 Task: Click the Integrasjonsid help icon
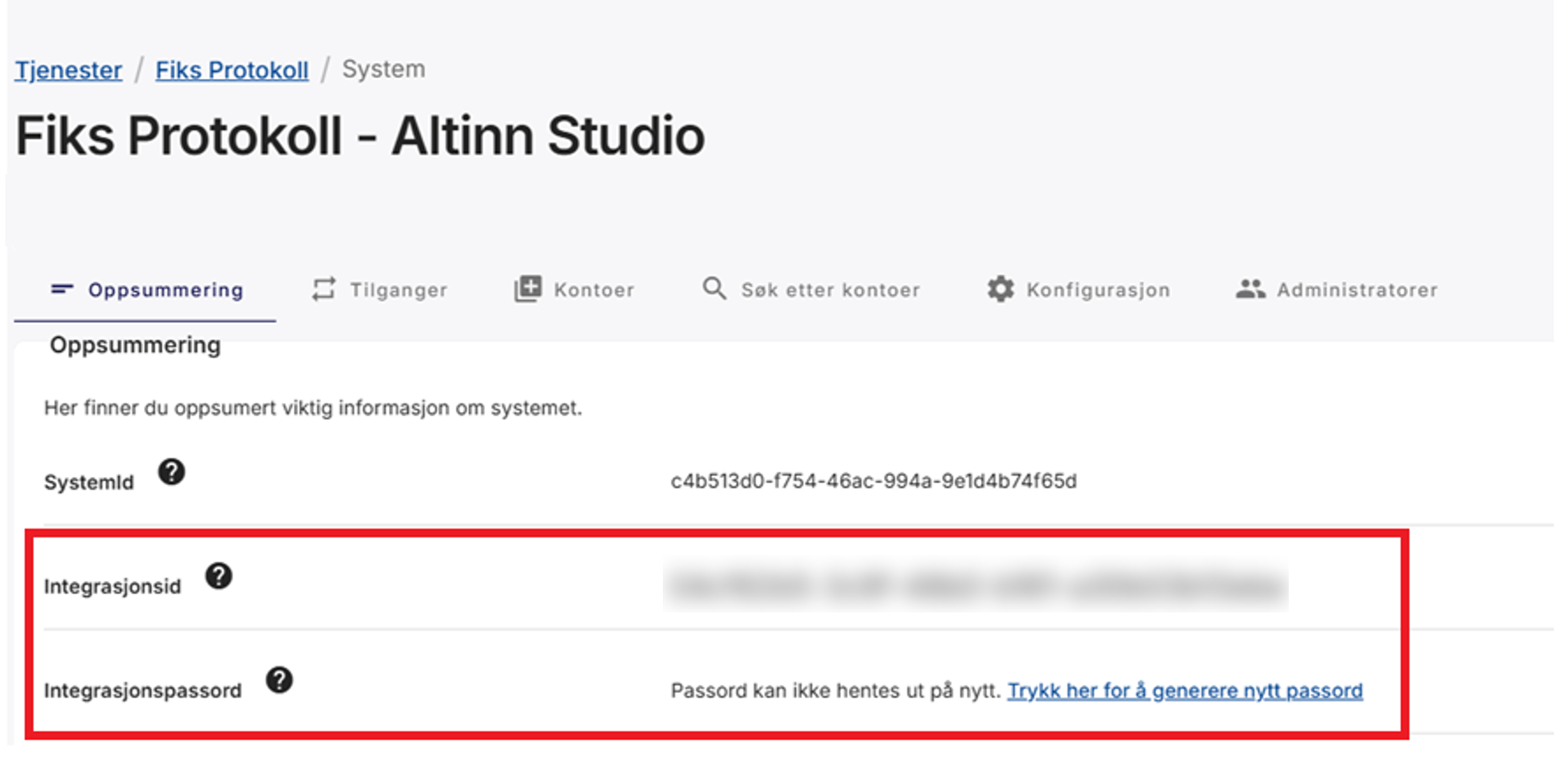(x=218, y=577)
